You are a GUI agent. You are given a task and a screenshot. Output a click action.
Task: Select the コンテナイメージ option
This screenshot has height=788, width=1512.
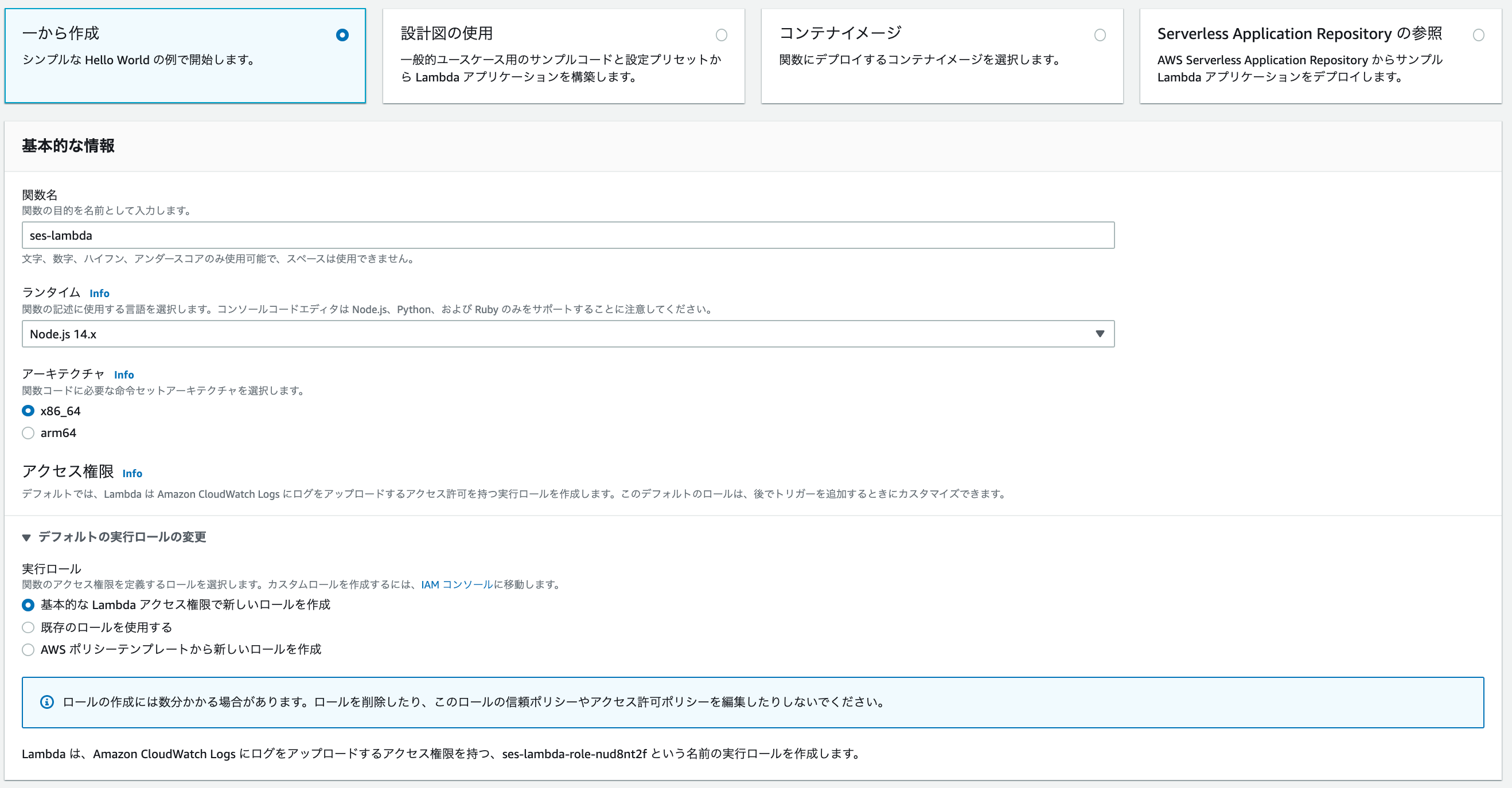(1100, 35)
